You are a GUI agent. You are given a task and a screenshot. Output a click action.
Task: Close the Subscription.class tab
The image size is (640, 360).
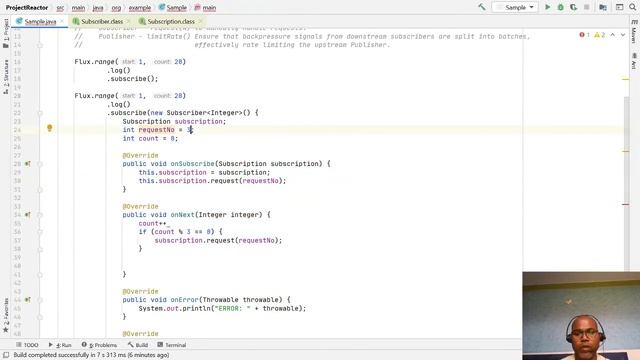coord(200,21)
